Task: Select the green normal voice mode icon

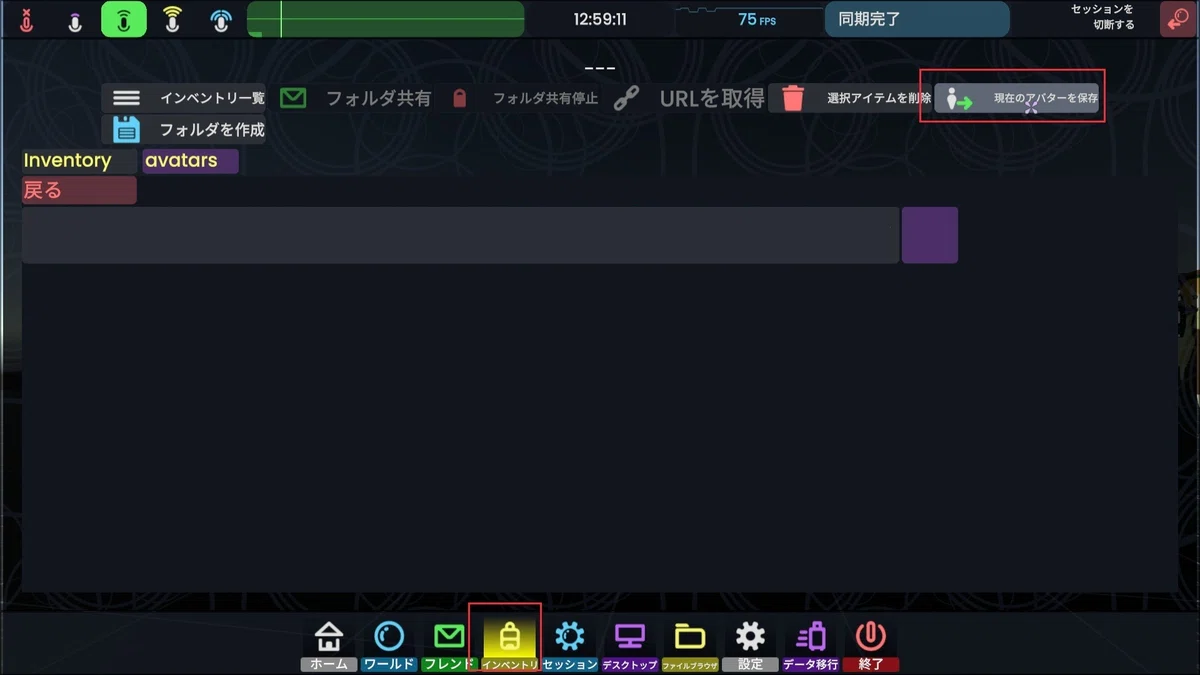Action: click(124, 20)
